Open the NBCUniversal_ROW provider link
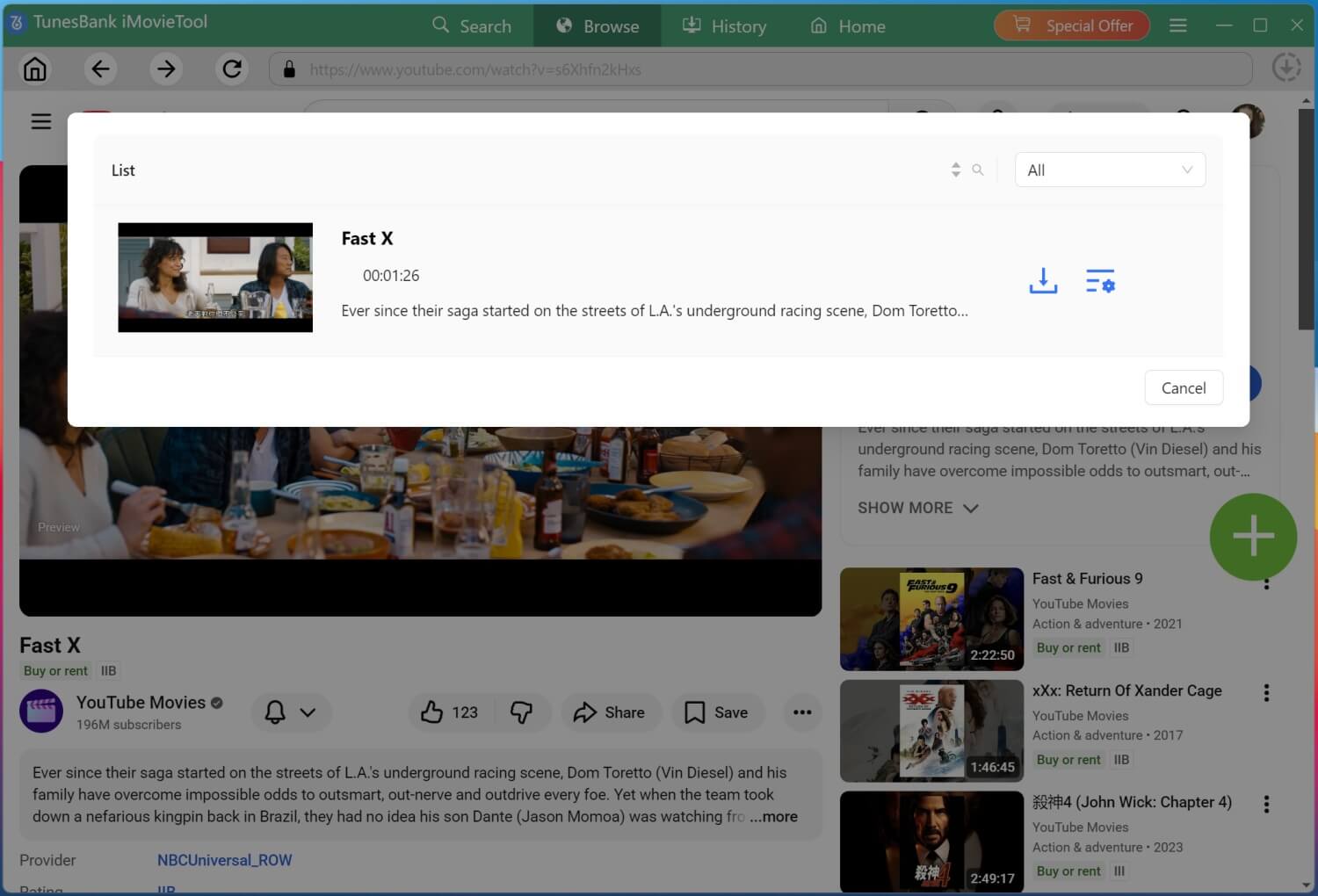This screenshot has width=1318, height=896. pos(224,860)
